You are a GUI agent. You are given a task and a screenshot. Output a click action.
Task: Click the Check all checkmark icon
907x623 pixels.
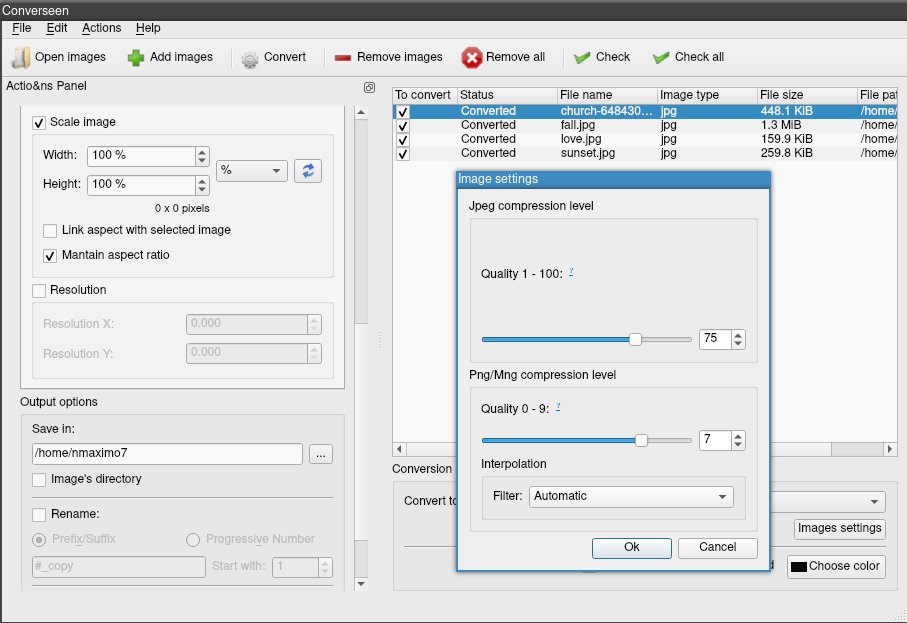pos(661,57)
